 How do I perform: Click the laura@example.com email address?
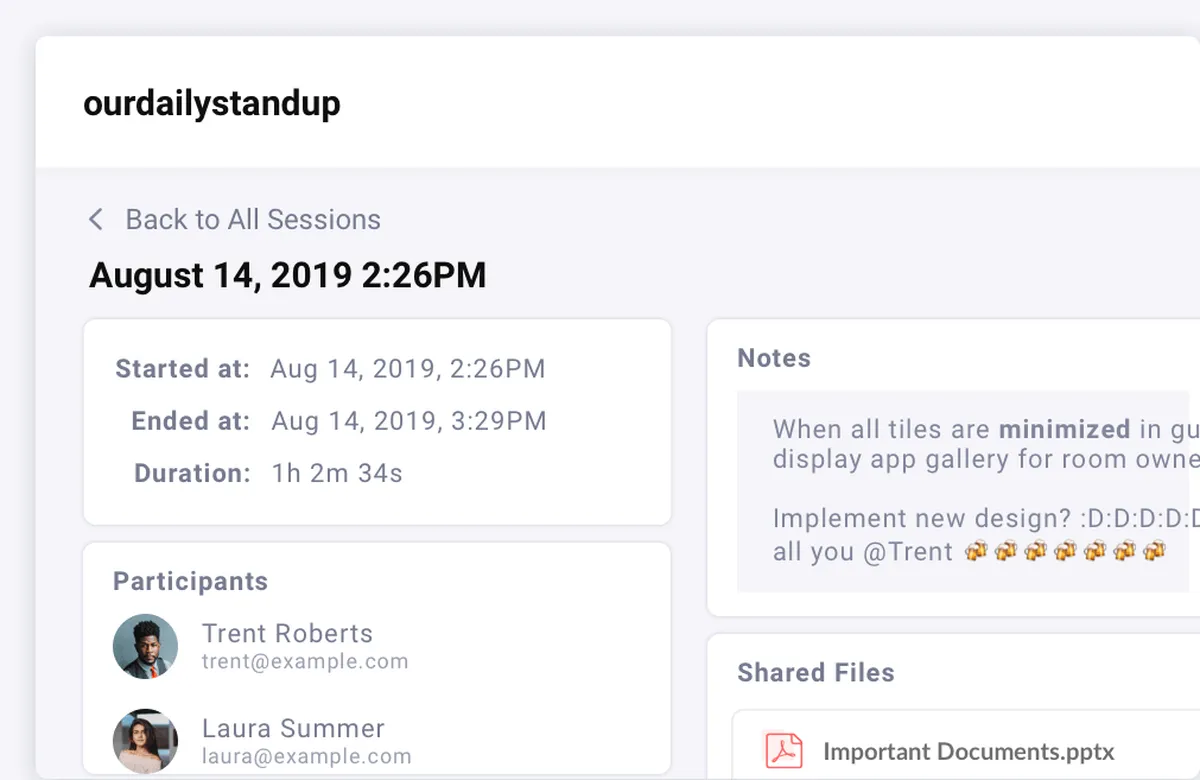(x=306, y=756)
